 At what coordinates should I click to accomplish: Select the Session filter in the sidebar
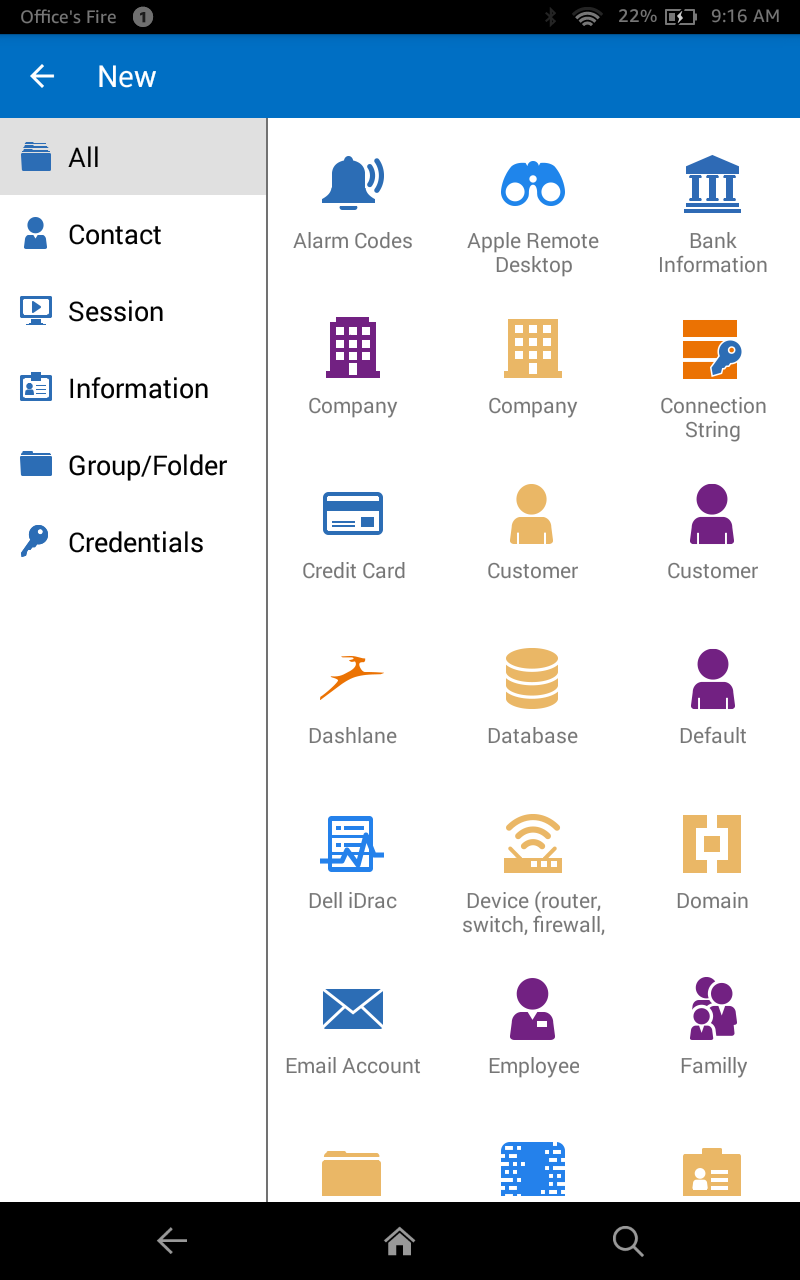pos(116,311)
